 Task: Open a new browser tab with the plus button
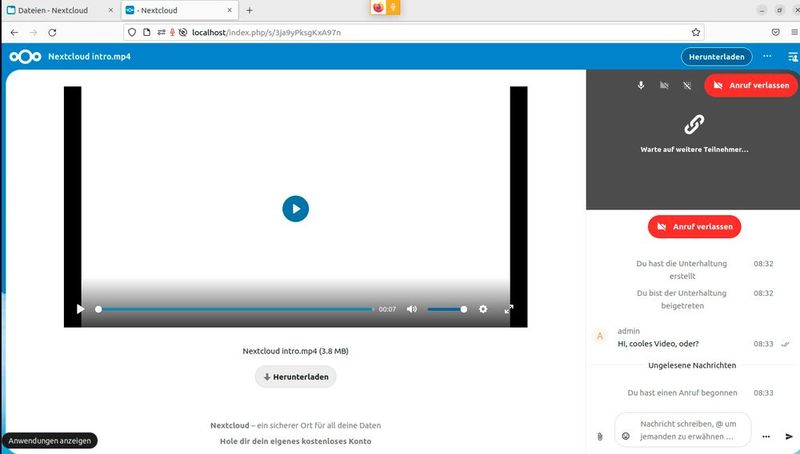click(249, 10)
